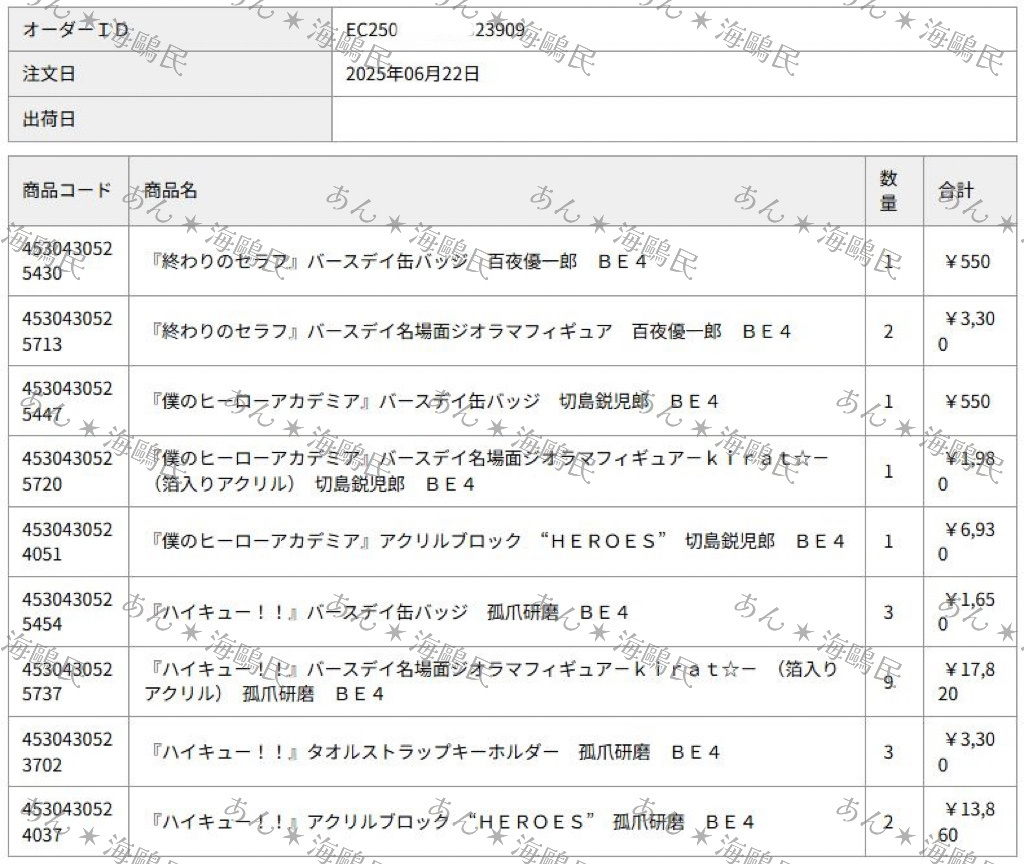Select the ¥13,860 total

(x=967, y=822)
